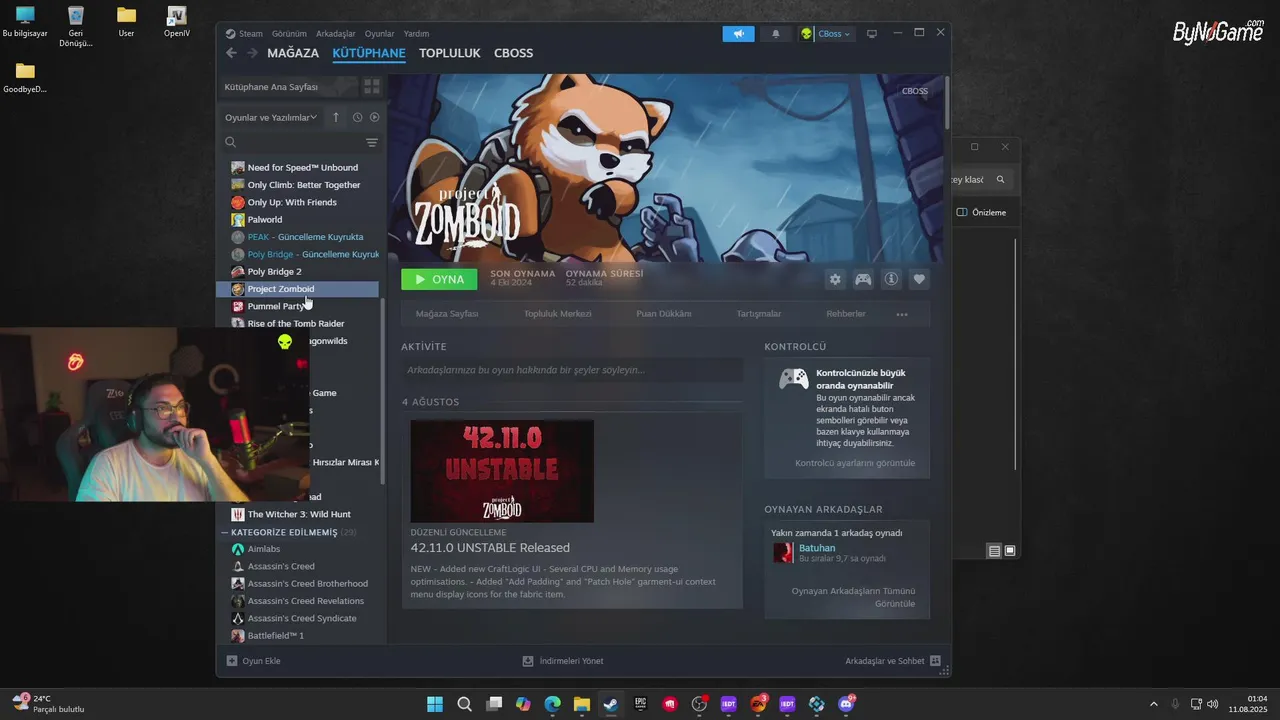This screenshot has height=720, width=1280.
Task: Show recent games clock filter
Action: coord(357,117)
